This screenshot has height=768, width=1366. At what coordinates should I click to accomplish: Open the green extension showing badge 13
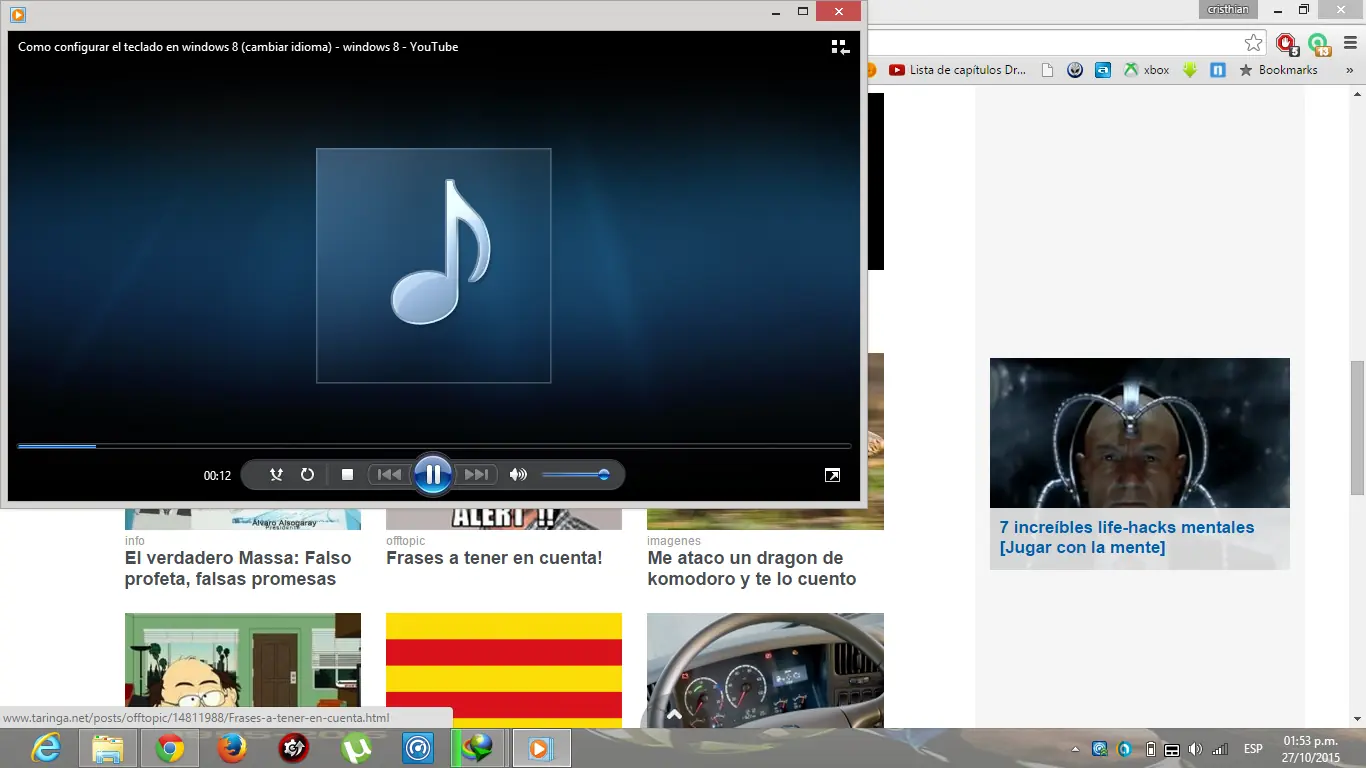point(1319,43)
